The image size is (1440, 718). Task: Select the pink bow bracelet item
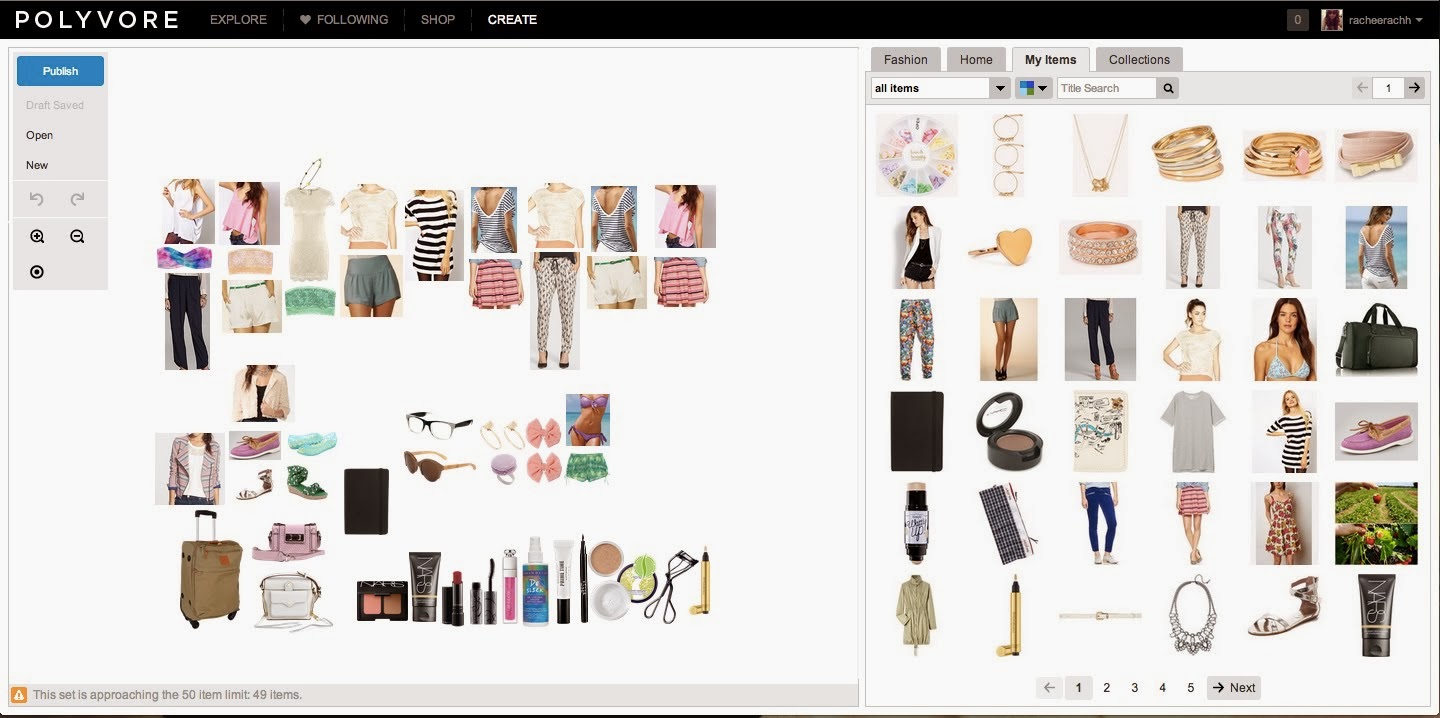[x=1376, y=155]
